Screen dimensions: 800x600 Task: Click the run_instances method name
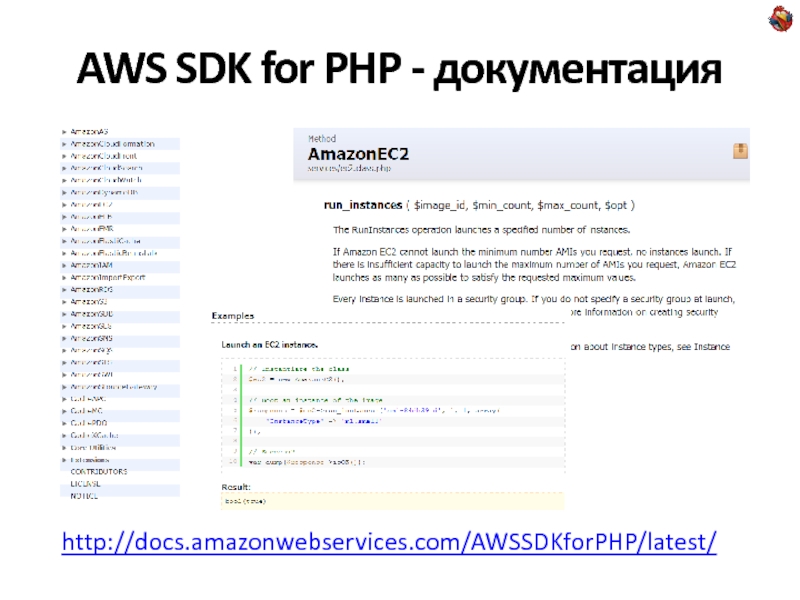tap(363, 205)
